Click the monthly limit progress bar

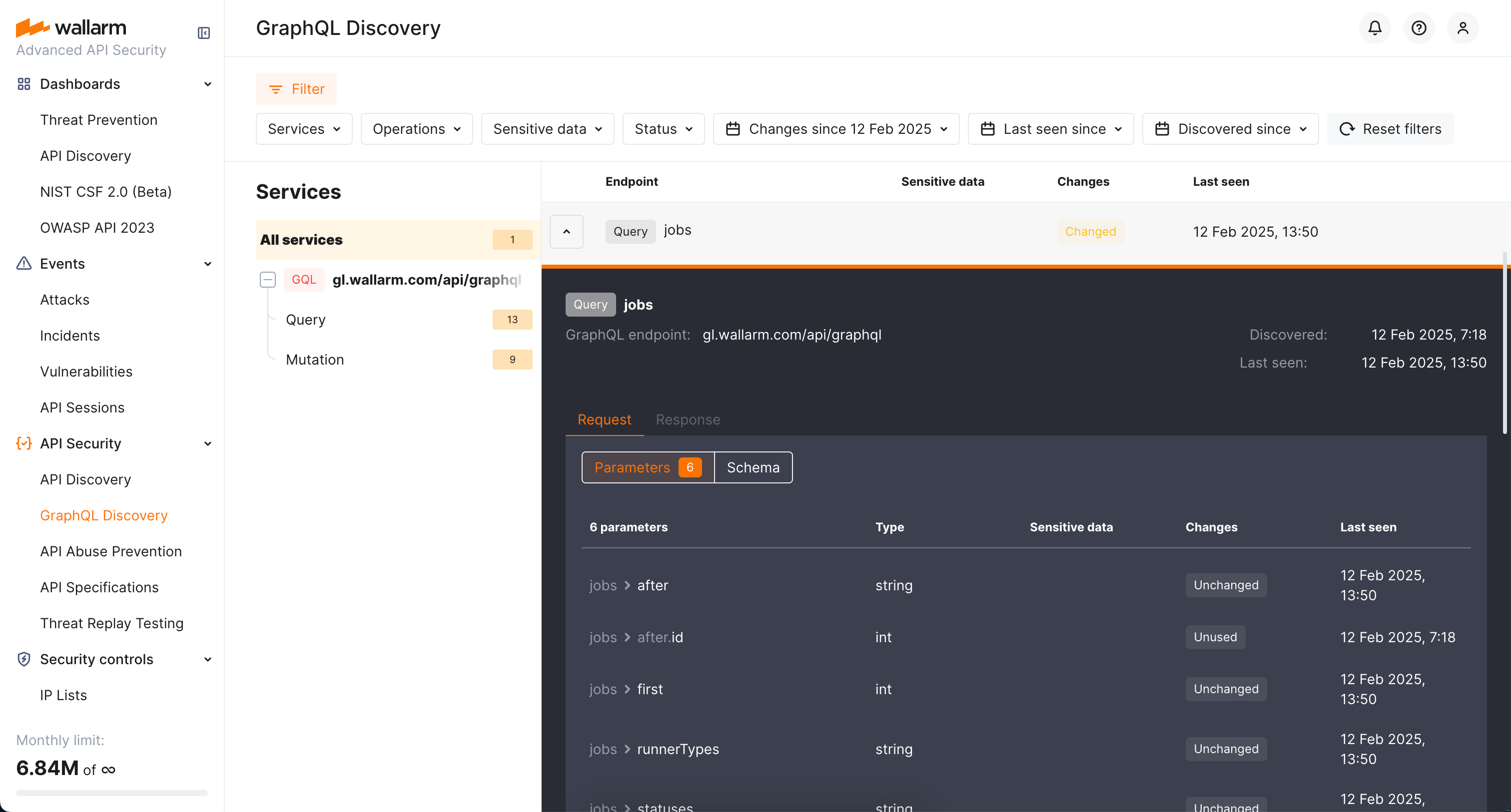click(x=111, y=793)
